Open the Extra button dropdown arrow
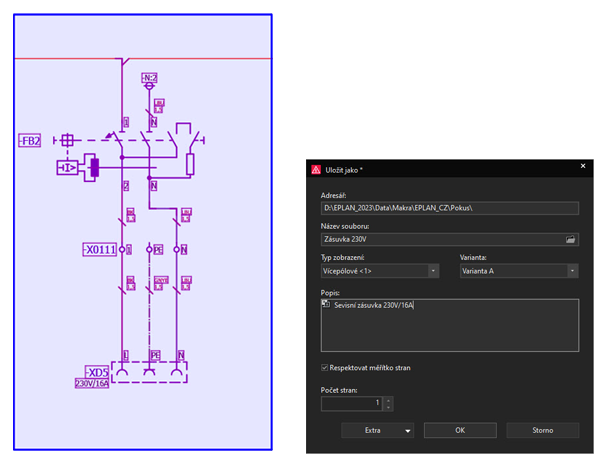The height and width of the screenshot is (456, 600). pyautogui.click(x=408, y=431)
